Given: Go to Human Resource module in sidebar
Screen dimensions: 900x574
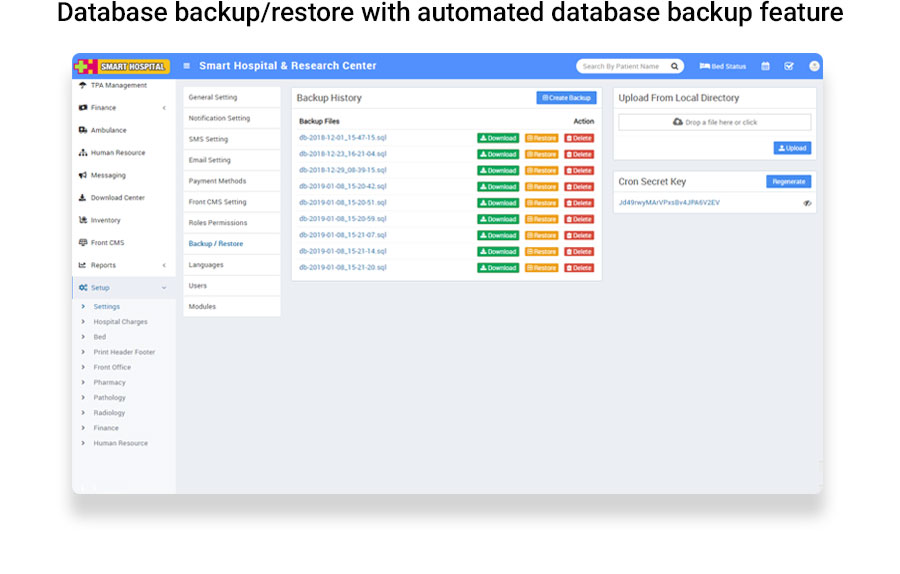Looking at the screenshot, I should [117, 153].
